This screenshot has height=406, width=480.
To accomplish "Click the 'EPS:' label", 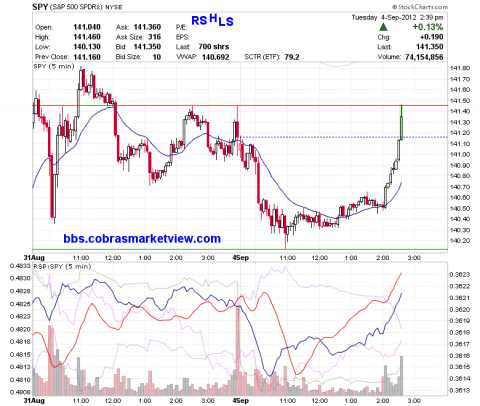I will 182,37.
